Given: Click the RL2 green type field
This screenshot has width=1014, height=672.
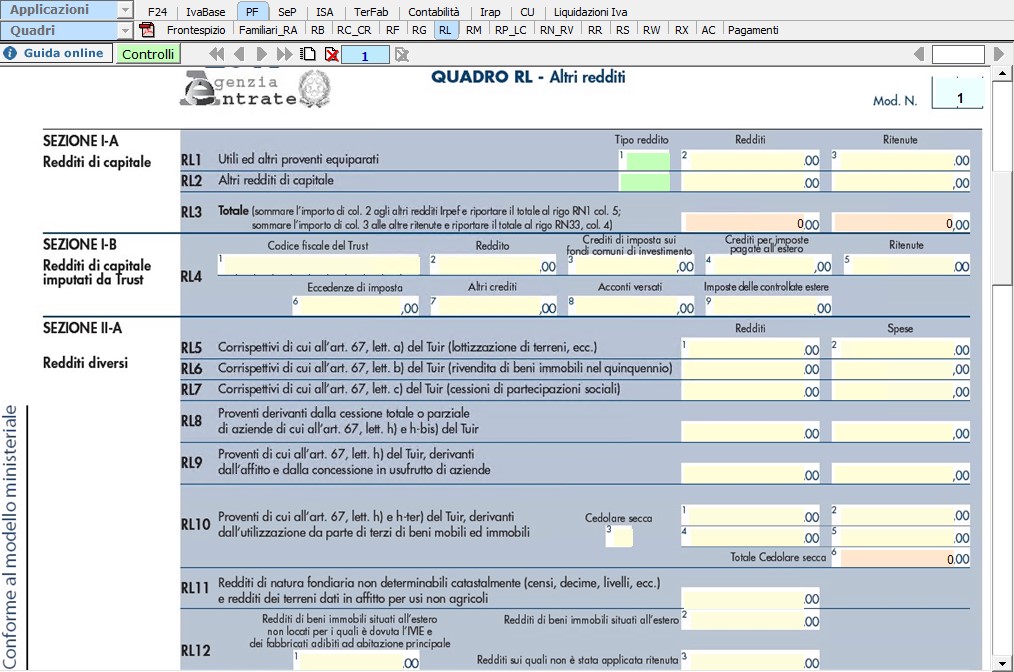Looking at the screenshot, I should pyautogui.click(x=645, y=182).
